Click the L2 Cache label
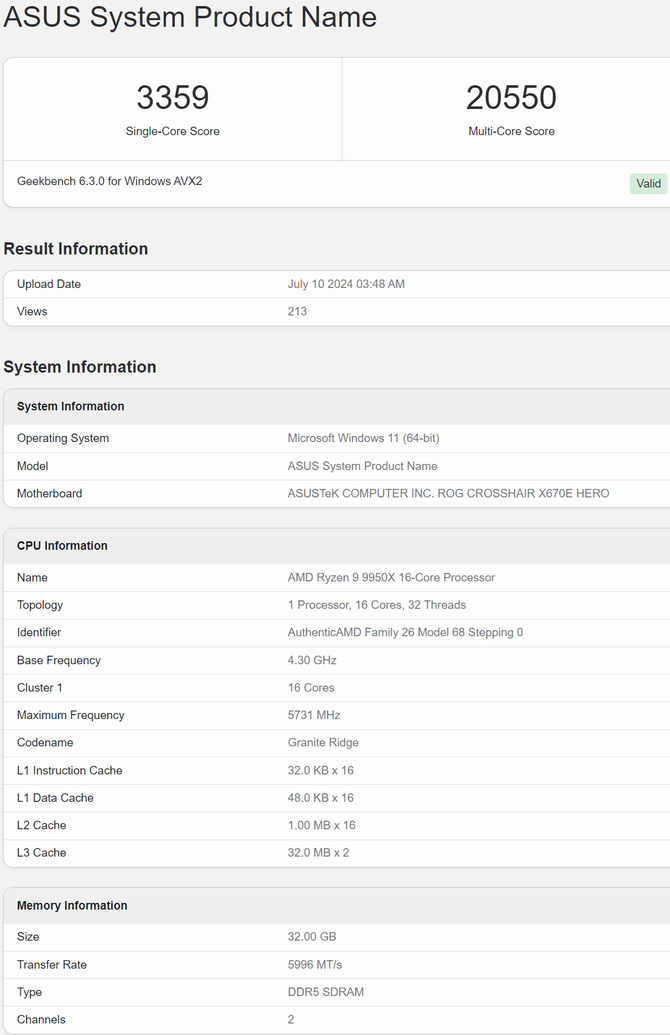The width and height of the screenshot is (670, 1035). click(42, 825)
